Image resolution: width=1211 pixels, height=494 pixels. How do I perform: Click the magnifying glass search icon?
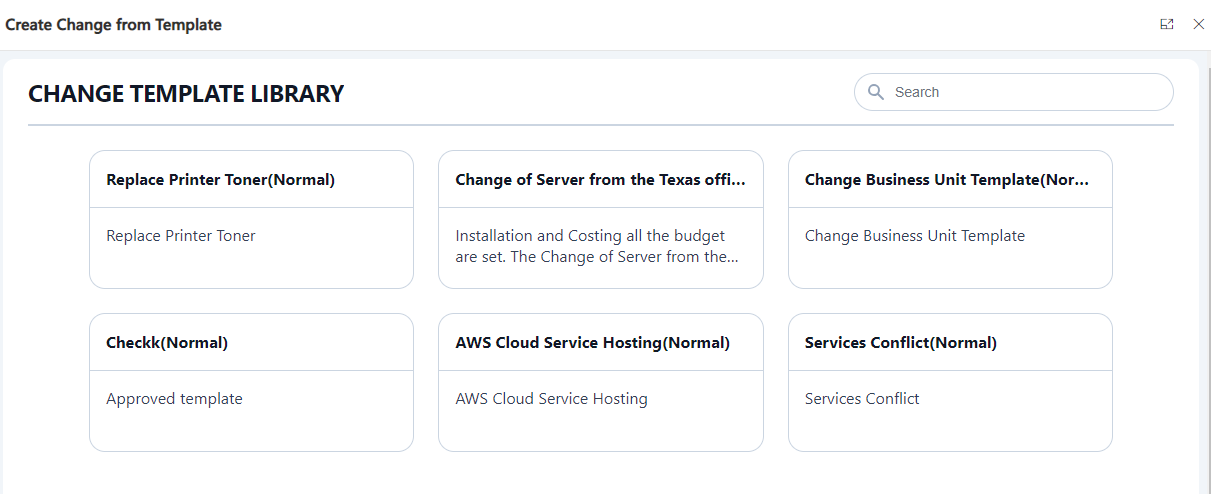(876, 92)
